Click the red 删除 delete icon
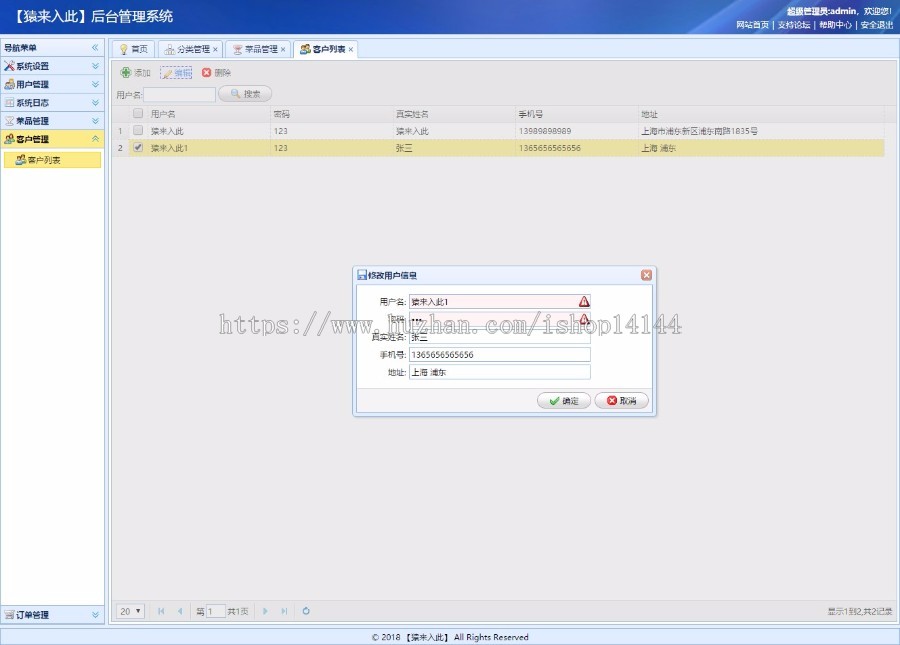Viewport: 900px width, 645px height. pos(207,73)
